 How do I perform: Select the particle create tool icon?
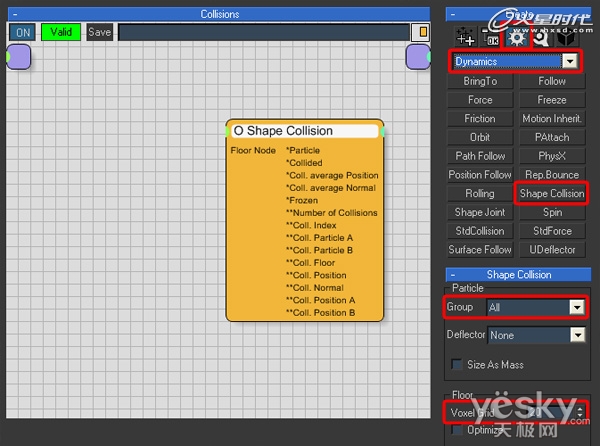point(465,37)
